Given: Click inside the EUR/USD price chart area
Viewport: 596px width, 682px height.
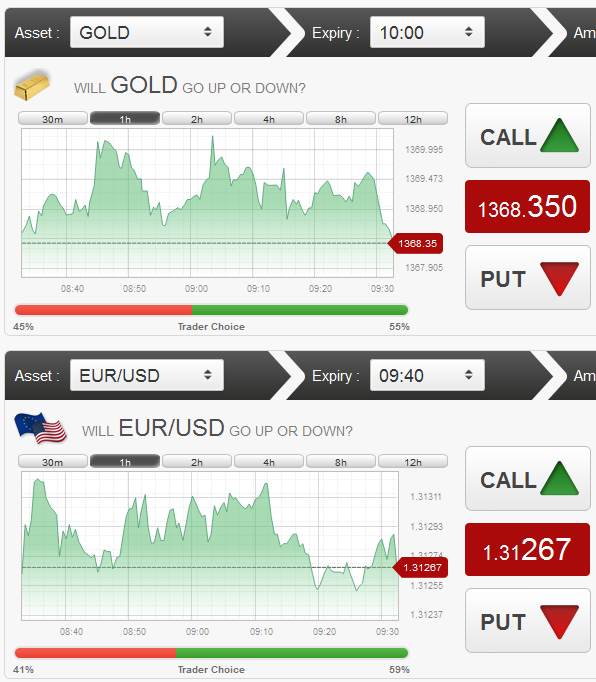Looking at the screenshot, I should [x=210, y=546].
